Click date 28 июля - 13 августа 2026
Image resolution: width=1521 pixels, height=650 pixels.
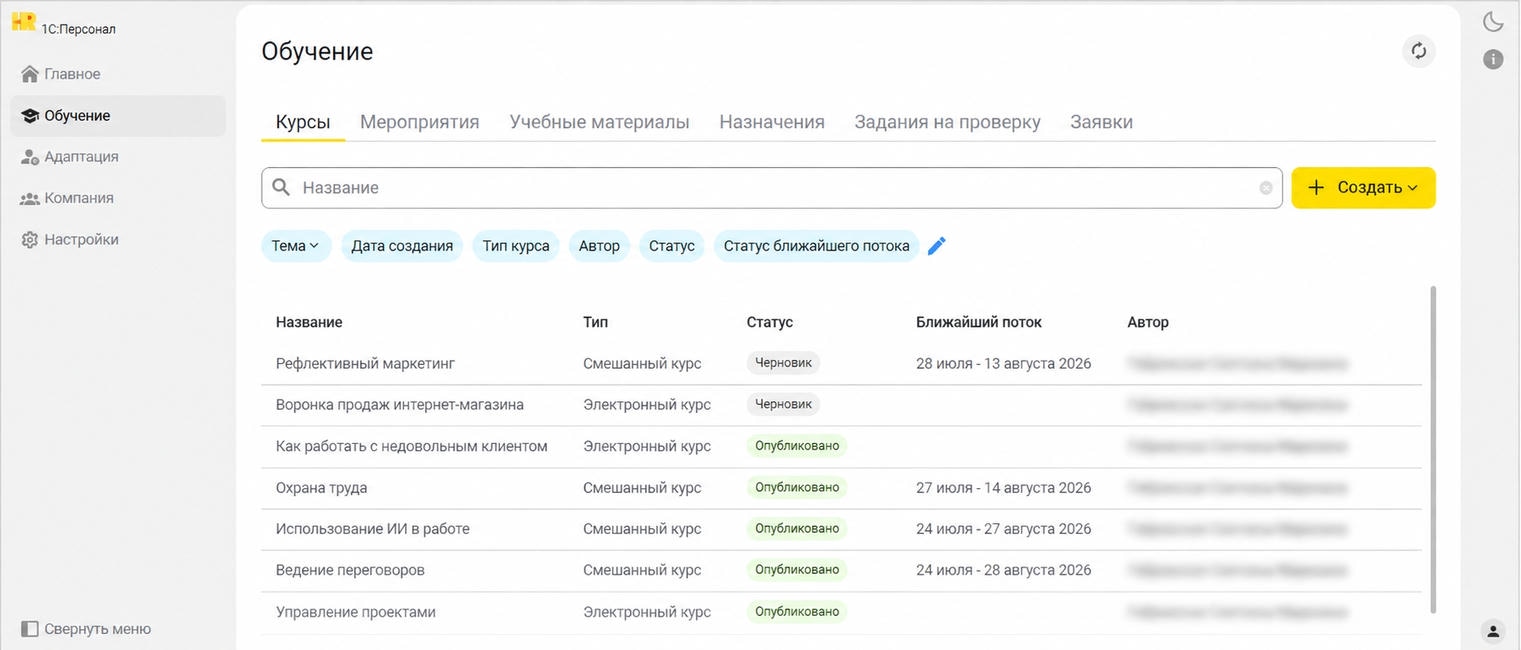(x=1004, y=364)
